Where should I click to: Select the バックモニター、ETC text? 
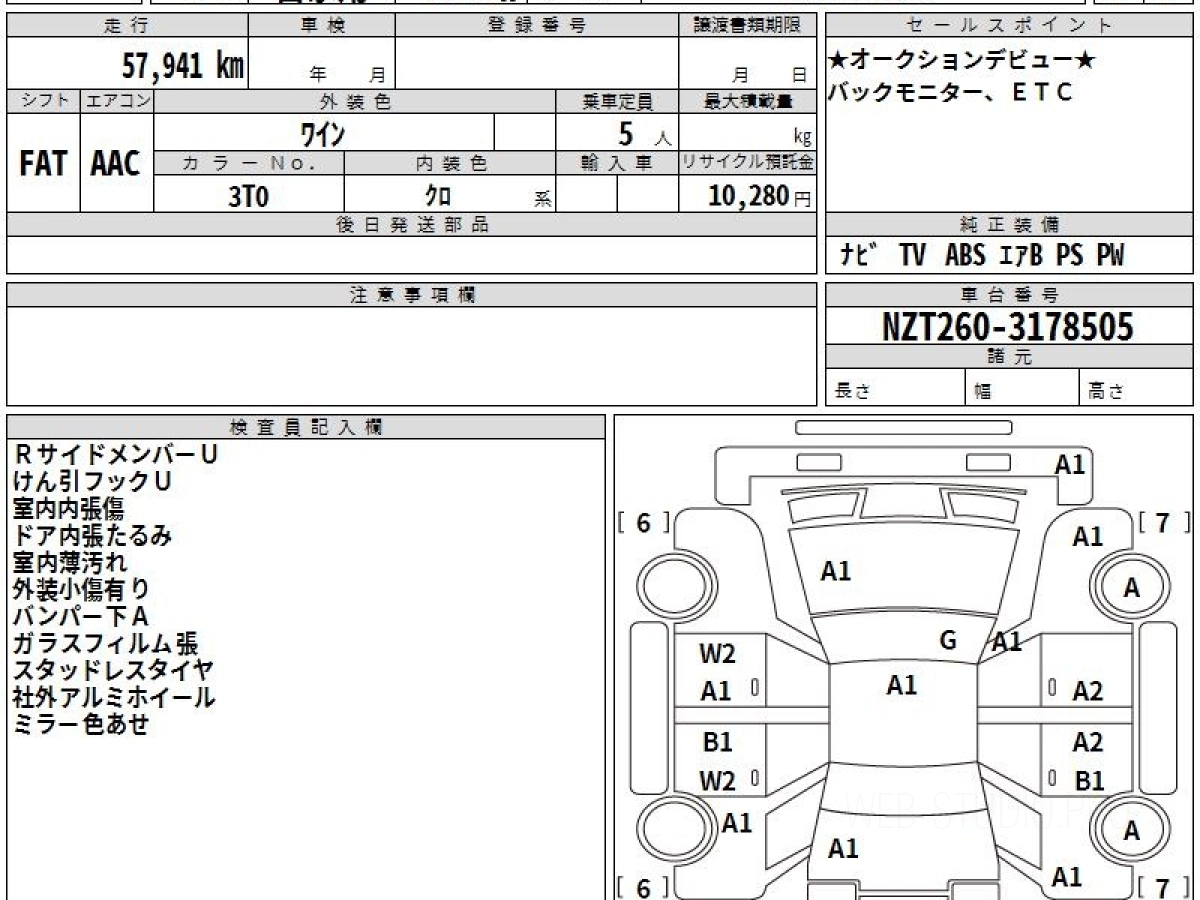tap(951, 92)
